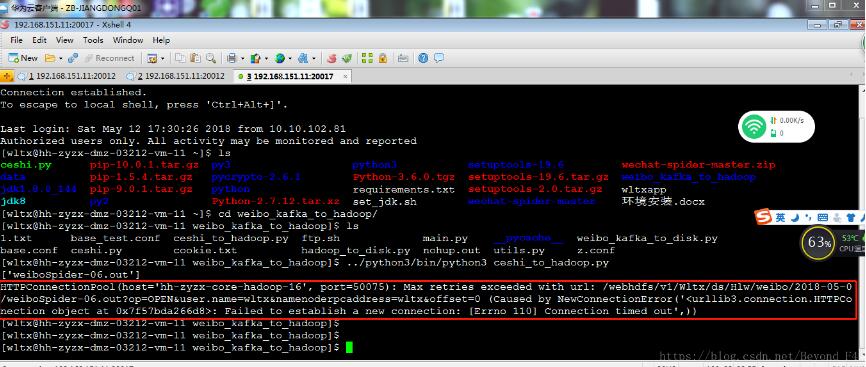Open the Window menu
Viewport: 866px width, 367px height.
coord(128,40)
